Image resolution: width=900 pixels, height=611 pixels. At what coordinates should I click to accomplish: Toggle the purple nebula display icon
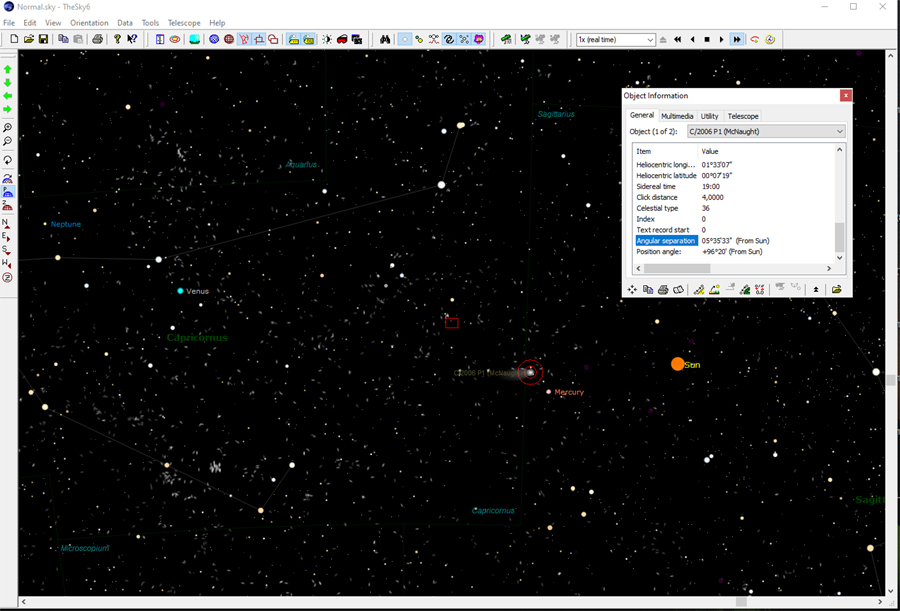click(x=479, y=40)
